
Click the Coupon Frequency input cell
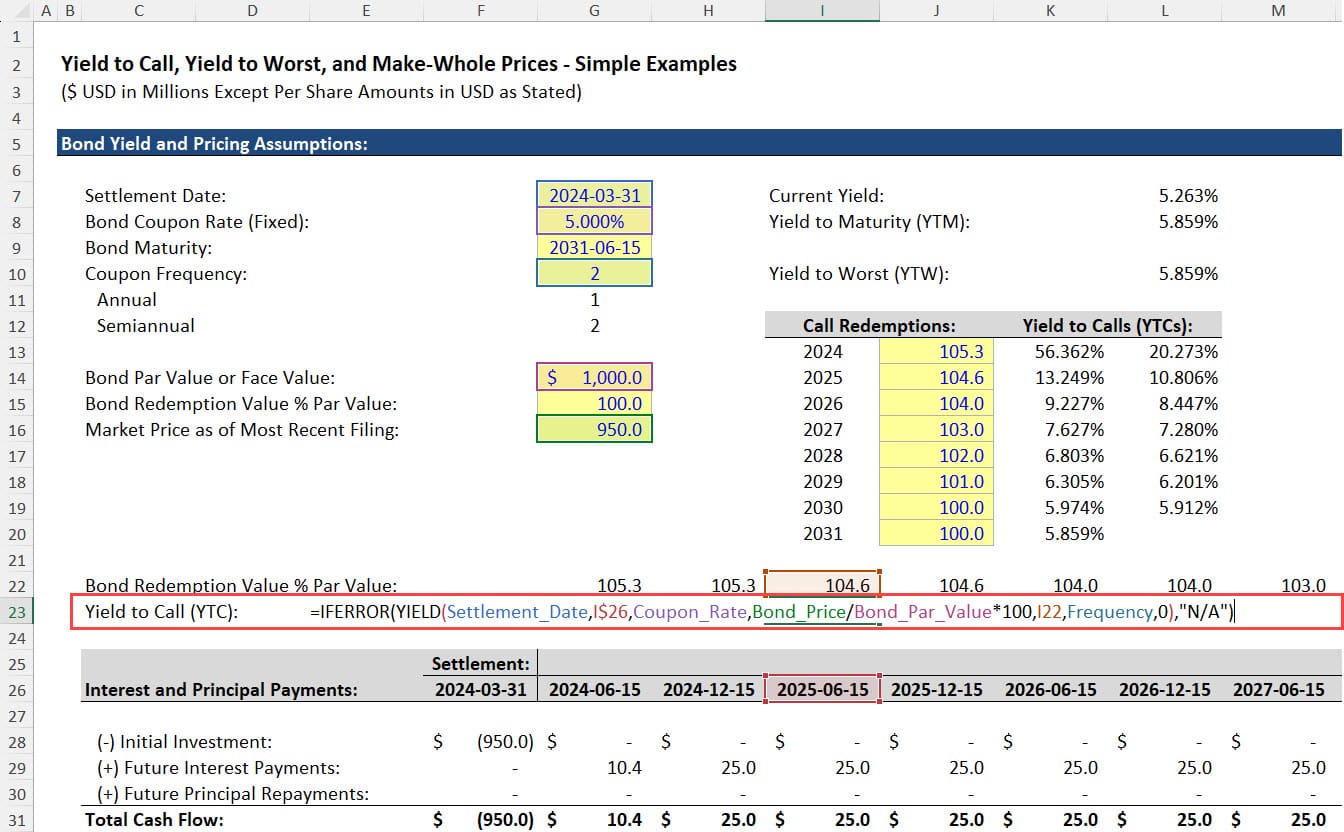click(x=594, y=274)
